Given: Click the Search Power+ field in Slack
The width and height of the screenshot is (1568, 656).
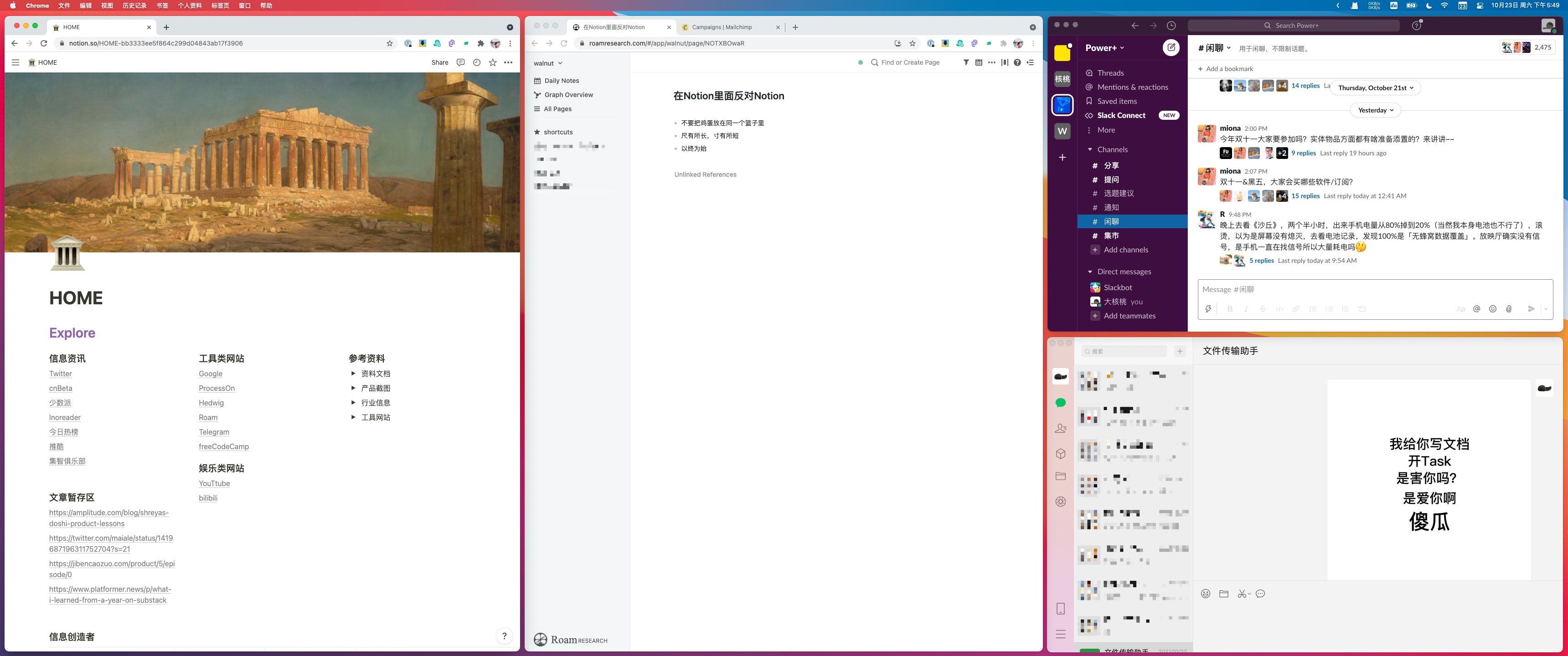Looking at the screenshot, I should [1294, 25].
